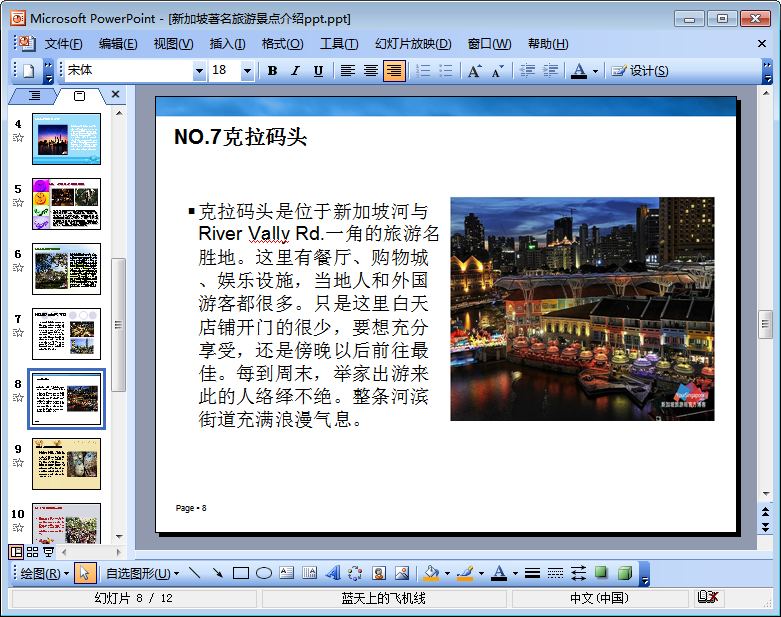This screenshot has height=617, width=781.
Task: Increase indent level
Action: click(550, 71)
